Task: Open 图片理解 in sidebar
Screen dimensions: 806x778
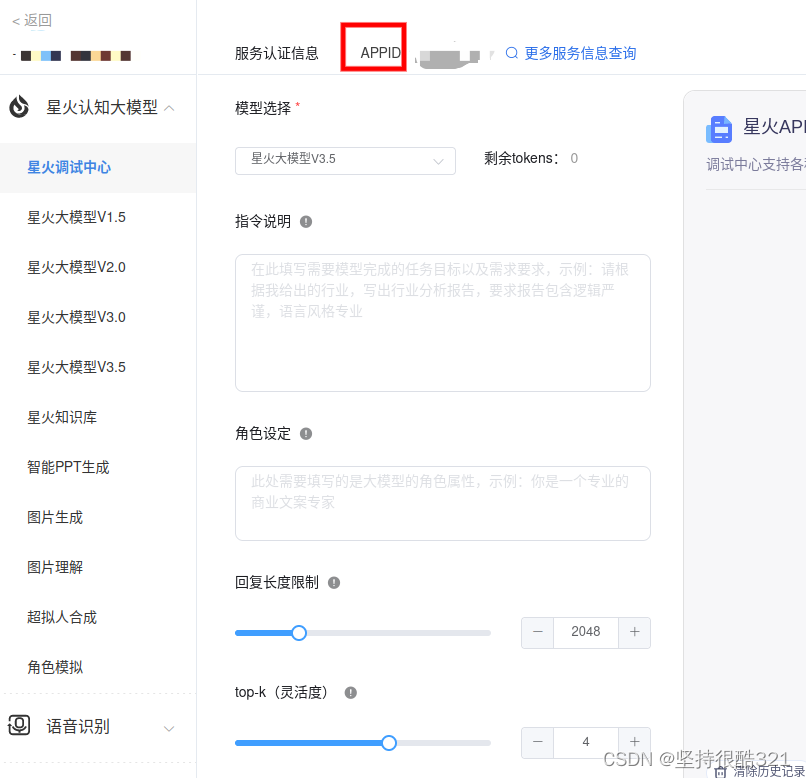Action: pyautogui.click(x=55, y=567)
